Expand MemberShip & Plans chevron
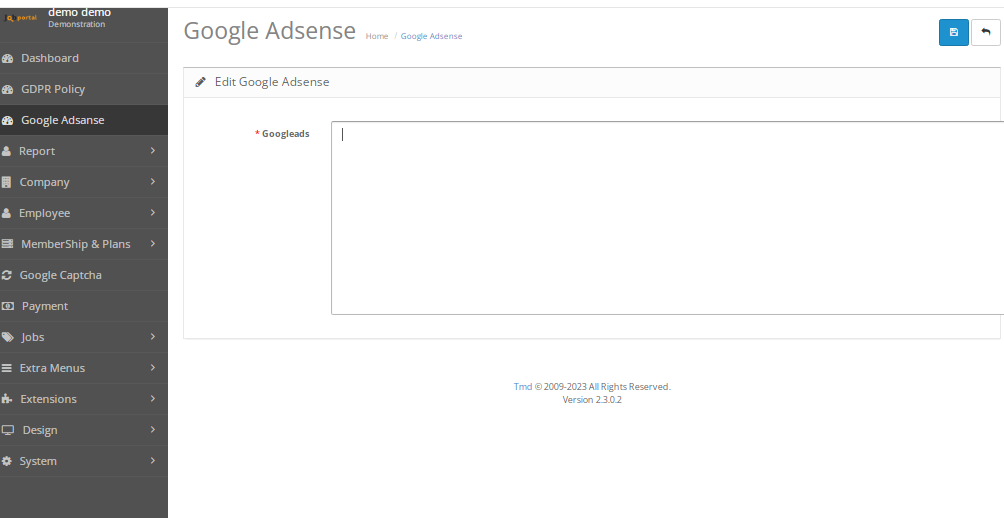 (x=153, y=244)
